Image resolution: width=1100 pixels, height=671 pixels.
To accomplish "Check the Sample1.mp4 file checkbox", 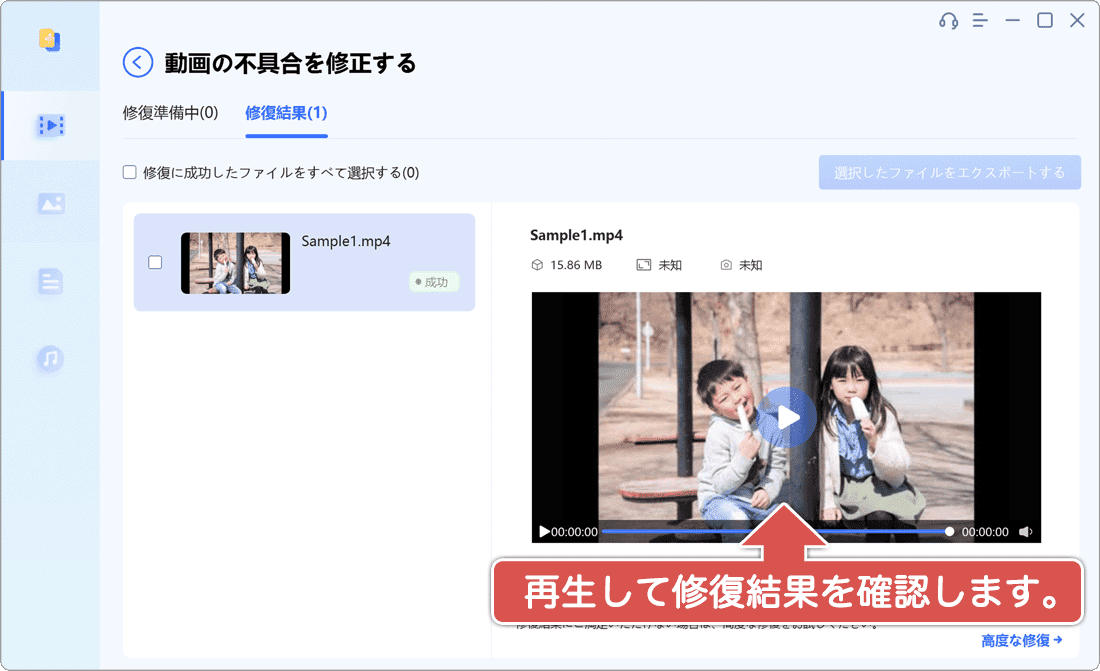I will (x=155, y=262).
